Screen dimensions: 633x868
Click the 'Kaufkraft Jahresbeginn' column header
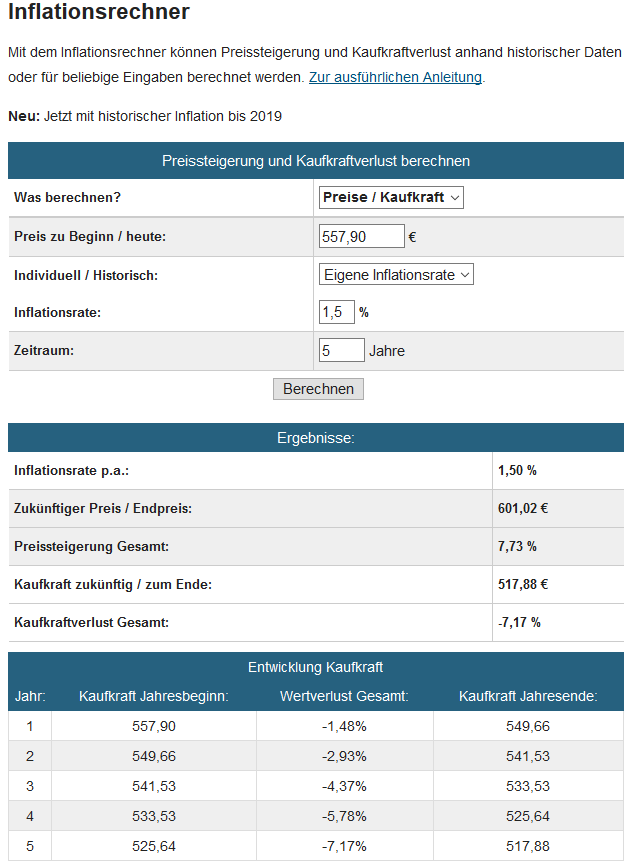[153, 696]
